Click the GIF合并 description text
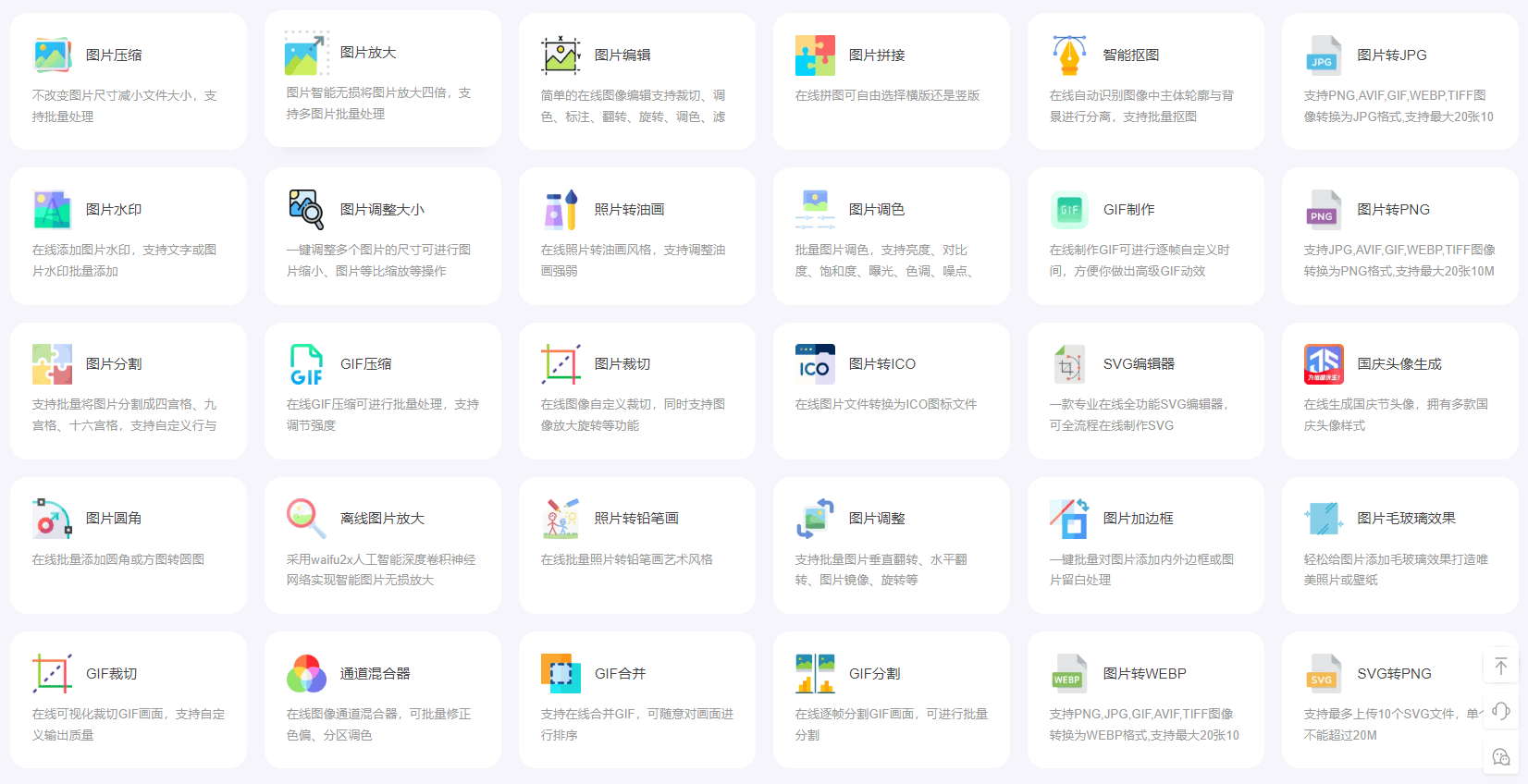Screen dimensions: 1528x784 (x=637, y=725)
